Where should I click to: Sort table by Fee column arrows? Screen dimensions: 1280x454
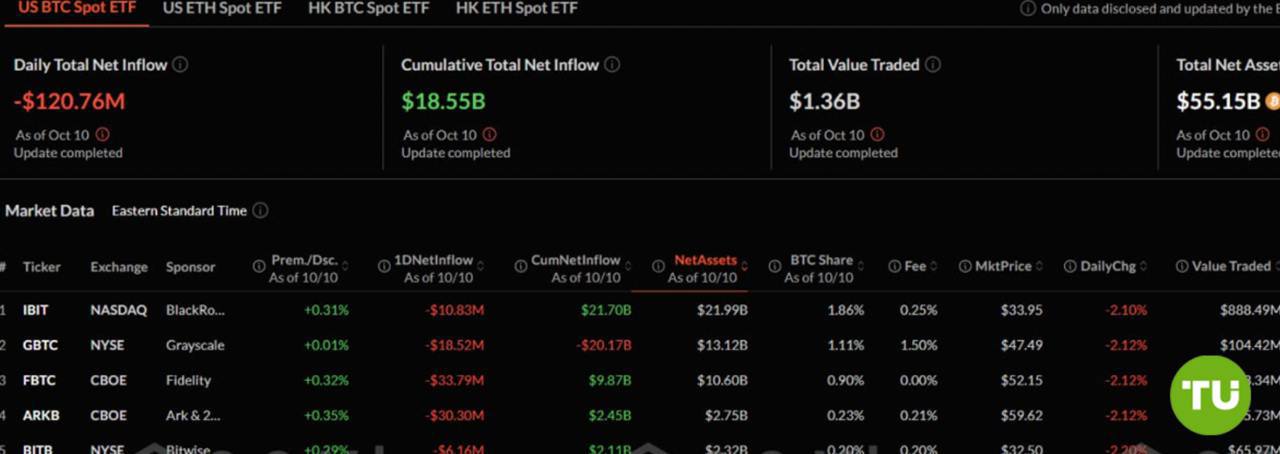coord(934,266)
